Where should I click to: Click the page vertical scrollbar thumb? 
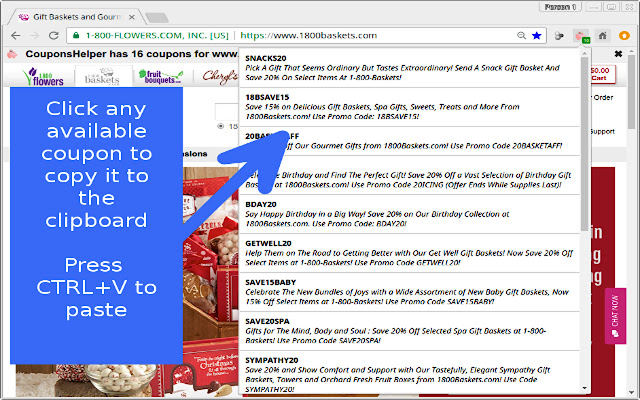point(631,92)
